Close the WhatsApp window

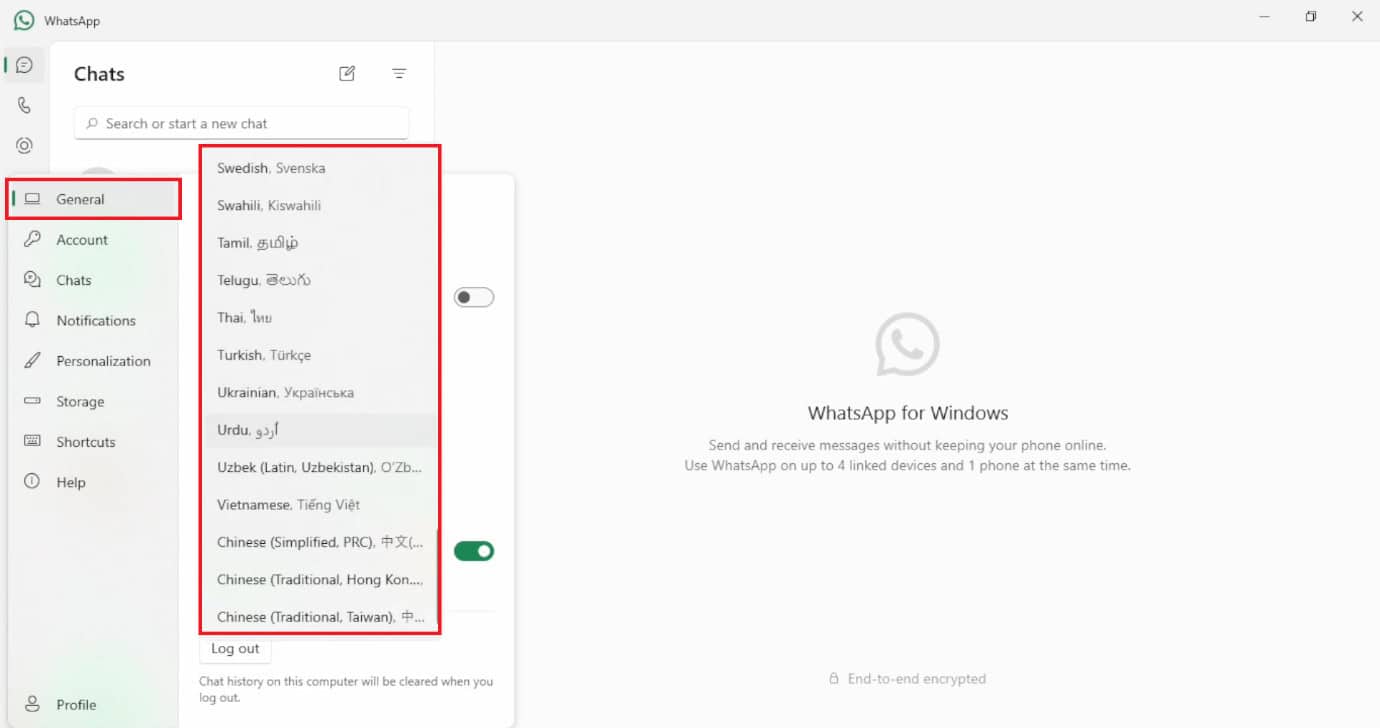(x=1357, y=17)
